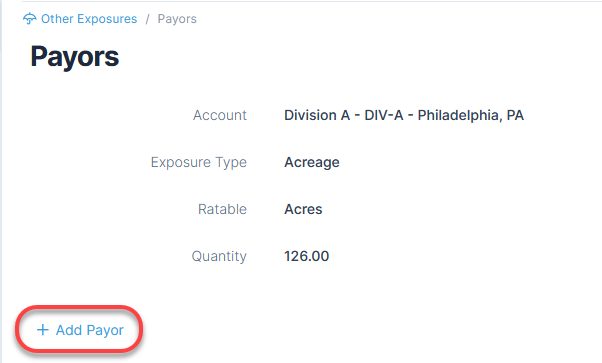Select the Acreage exposure type value

tap(312, 162)
